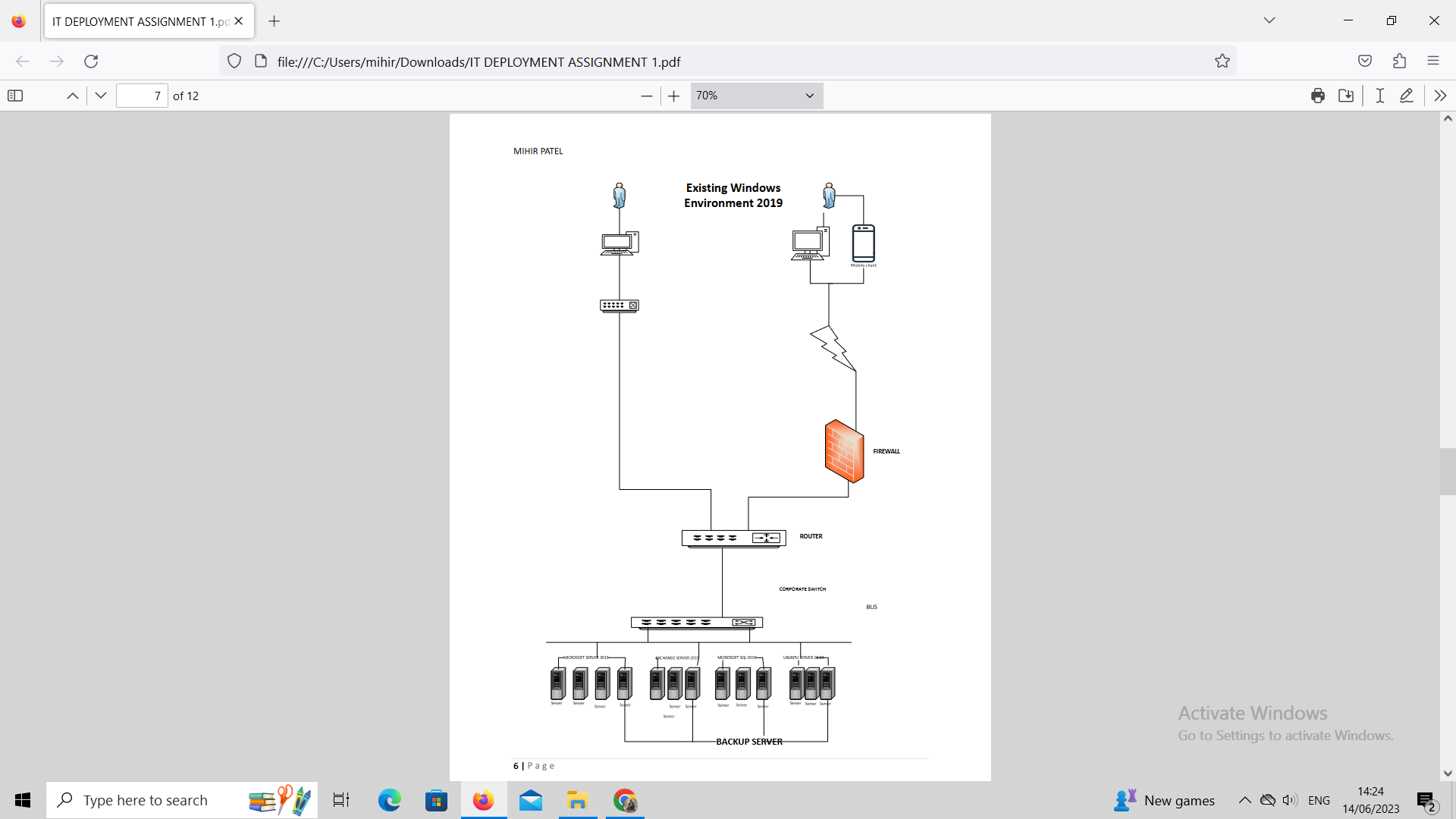Reload the current page
Image resolution: width=1456 pixels, height=819 pixels.
click(x=91, y=61)
